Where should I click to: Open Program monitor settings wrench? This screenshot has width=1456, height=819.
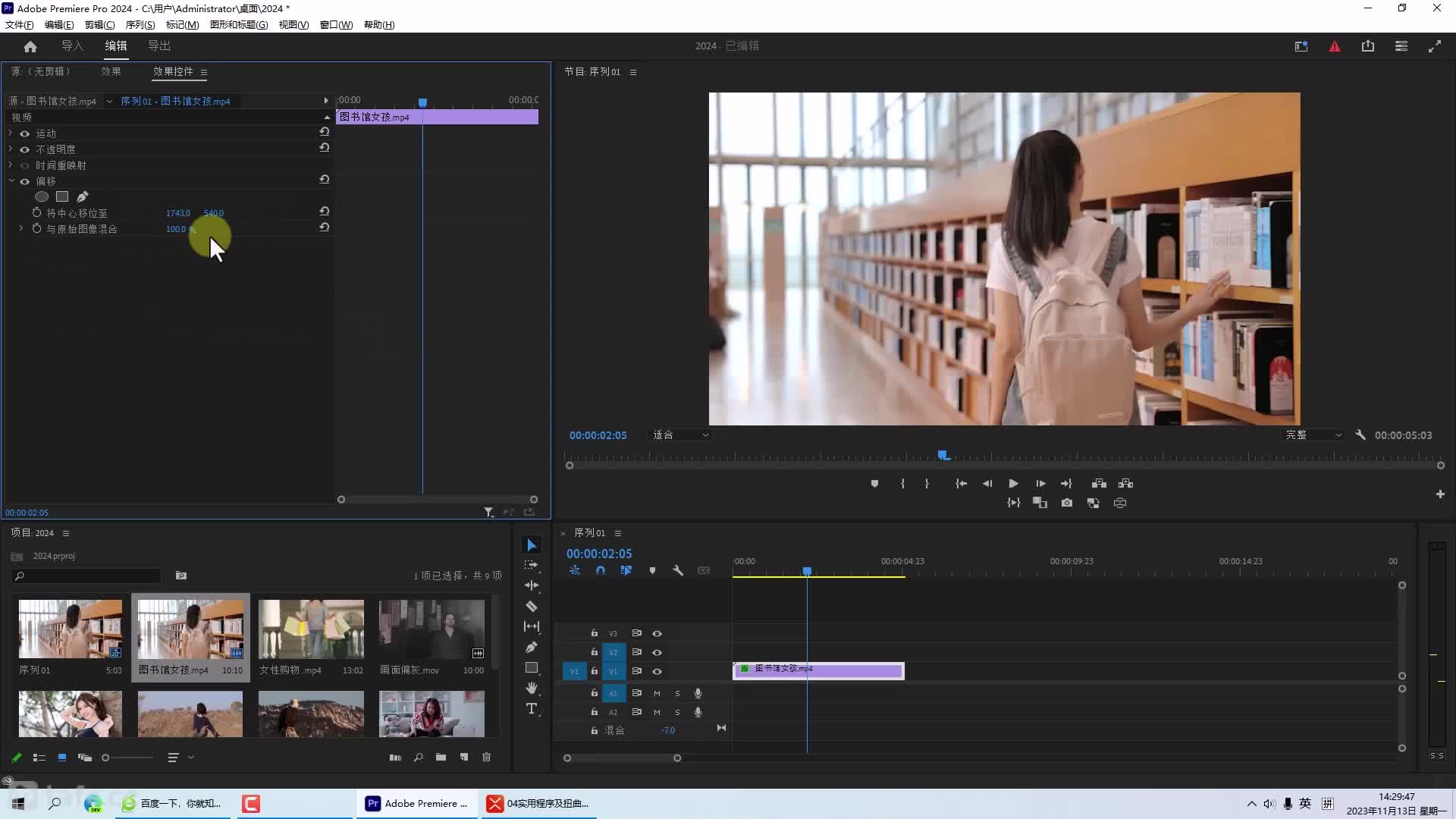pyautogui.click(x=1360, y=435)
